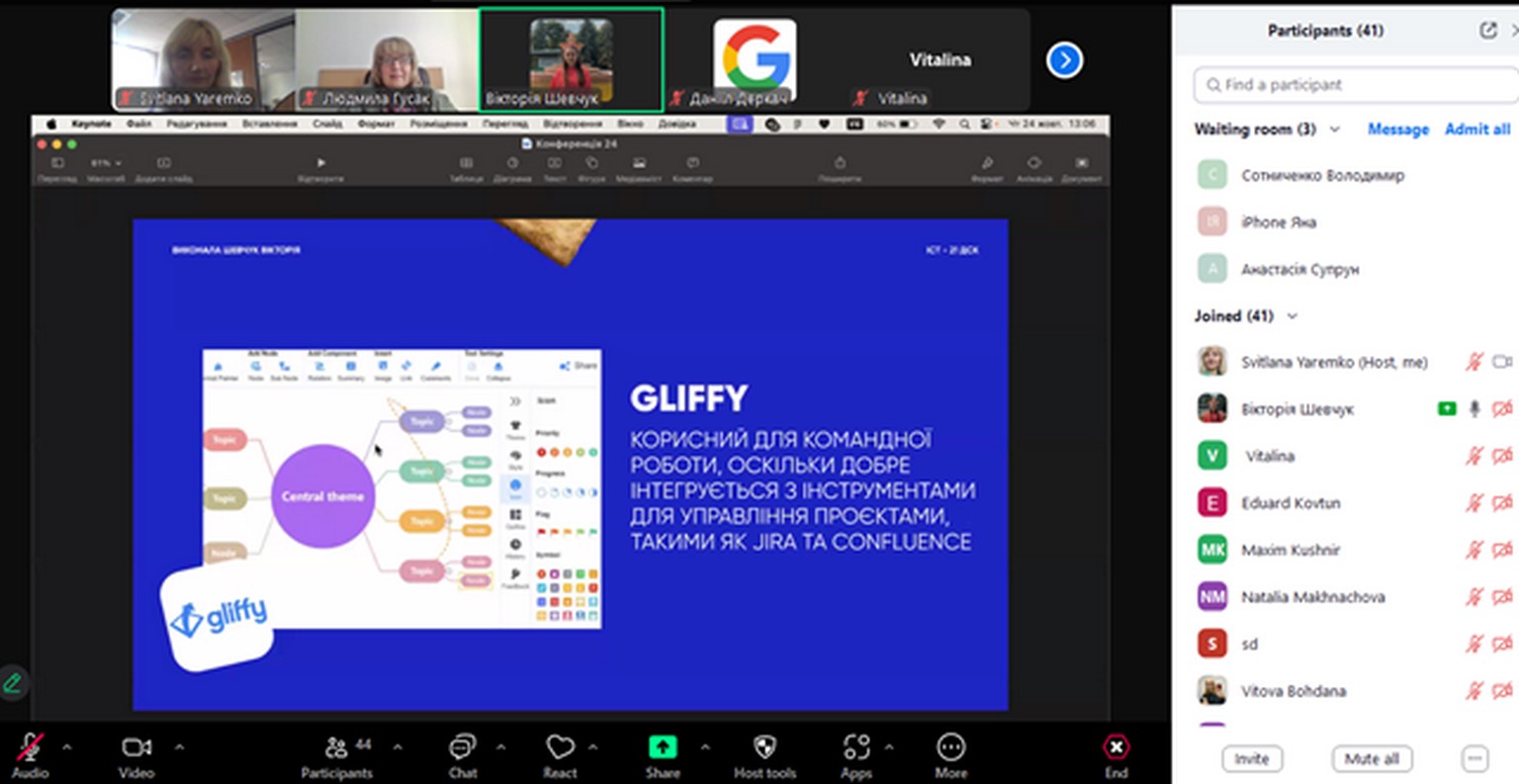This screenshot has width=1519, height=784.
Task: Collapse the Waiting room section
Action: pyautogui.click(x=1335, y=130)
